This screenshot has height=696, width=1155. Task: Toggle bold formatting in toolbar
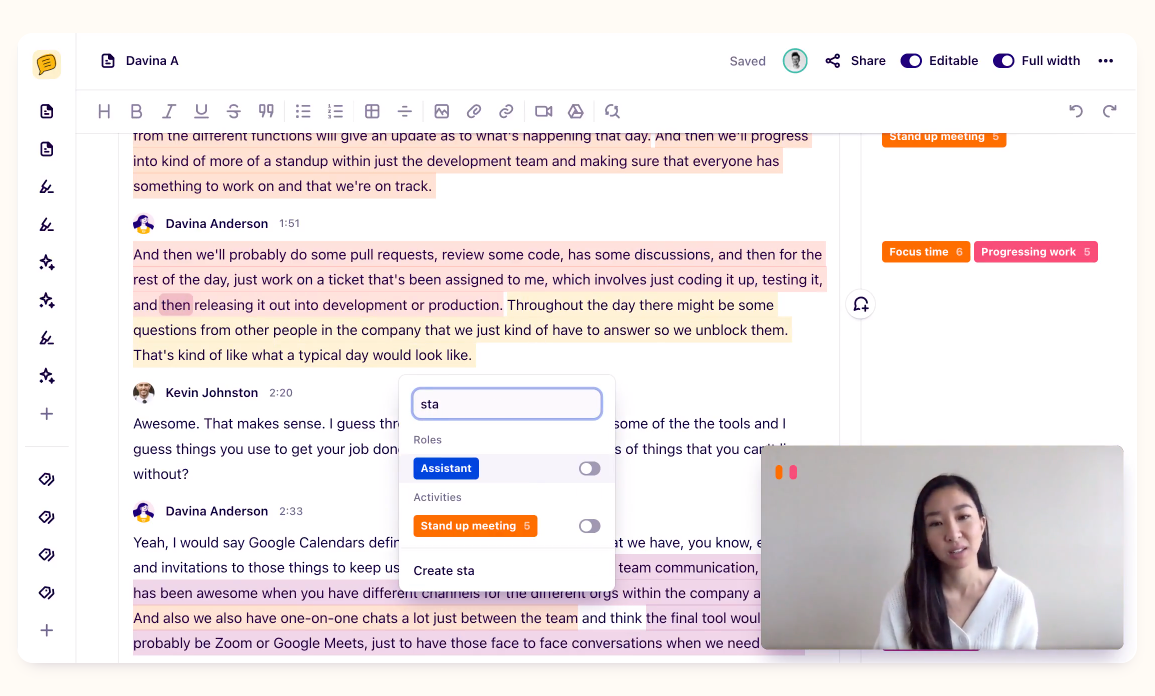click(x=137, y=111)
